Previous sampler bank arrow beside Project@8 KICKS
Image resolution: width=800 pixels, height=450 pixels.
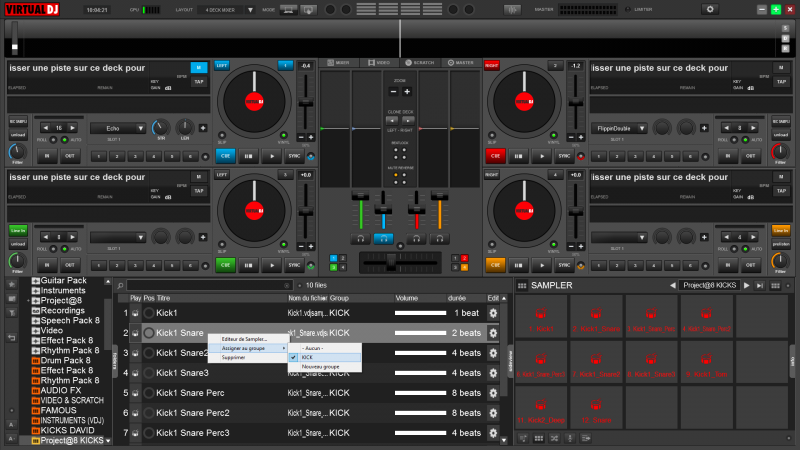pyautogui.click(x=672, y=286)
